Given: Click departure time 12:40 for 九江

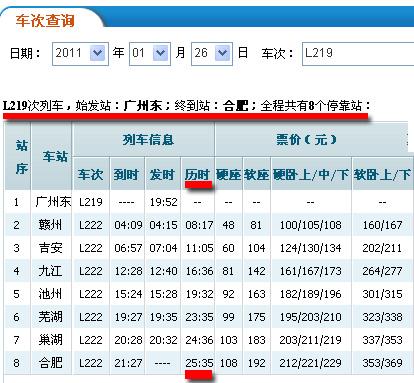Looking at the screenshot, I should [163, 271].
